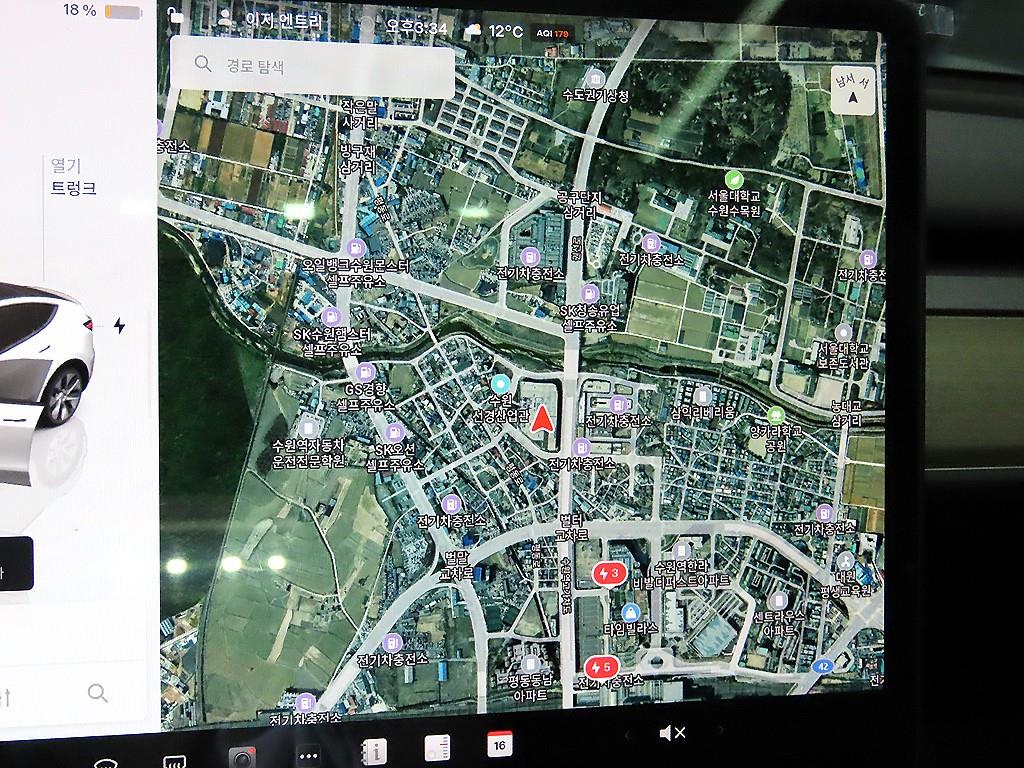This screenshot has height=768, width=1024.
Task: Open the calendar app showing 16
Action: (x=500, y=743)
